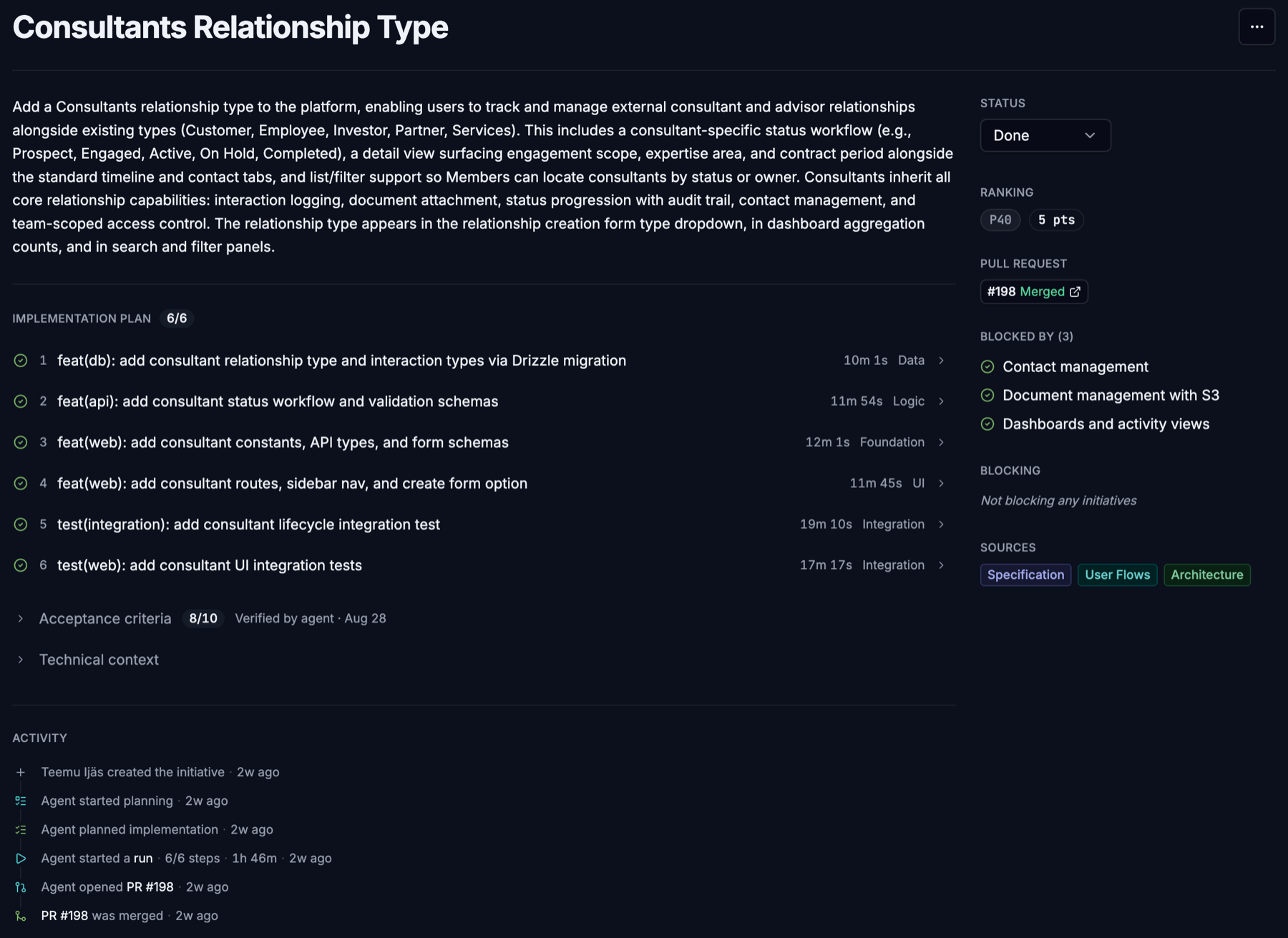Click completed check icon of step 4
This screenshot has width=1288, height=938.
[x=21, y=484]
